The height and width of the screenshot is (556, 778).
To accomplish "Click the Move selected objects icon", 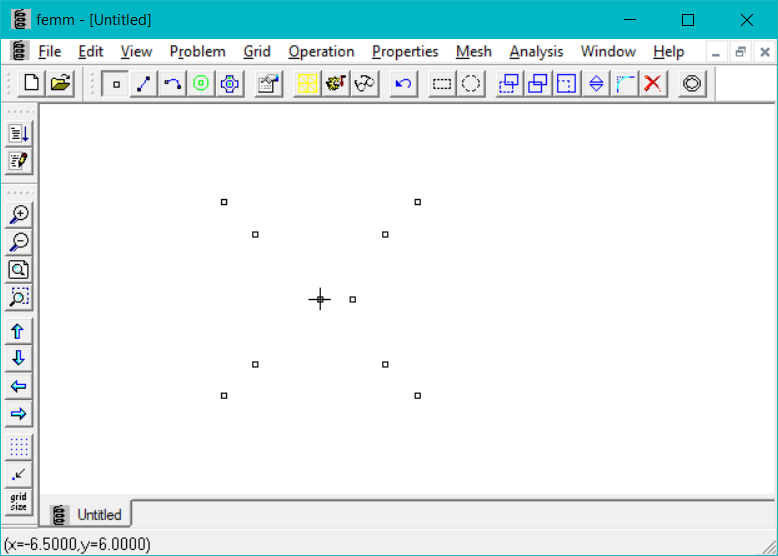I will pos(509,83).
